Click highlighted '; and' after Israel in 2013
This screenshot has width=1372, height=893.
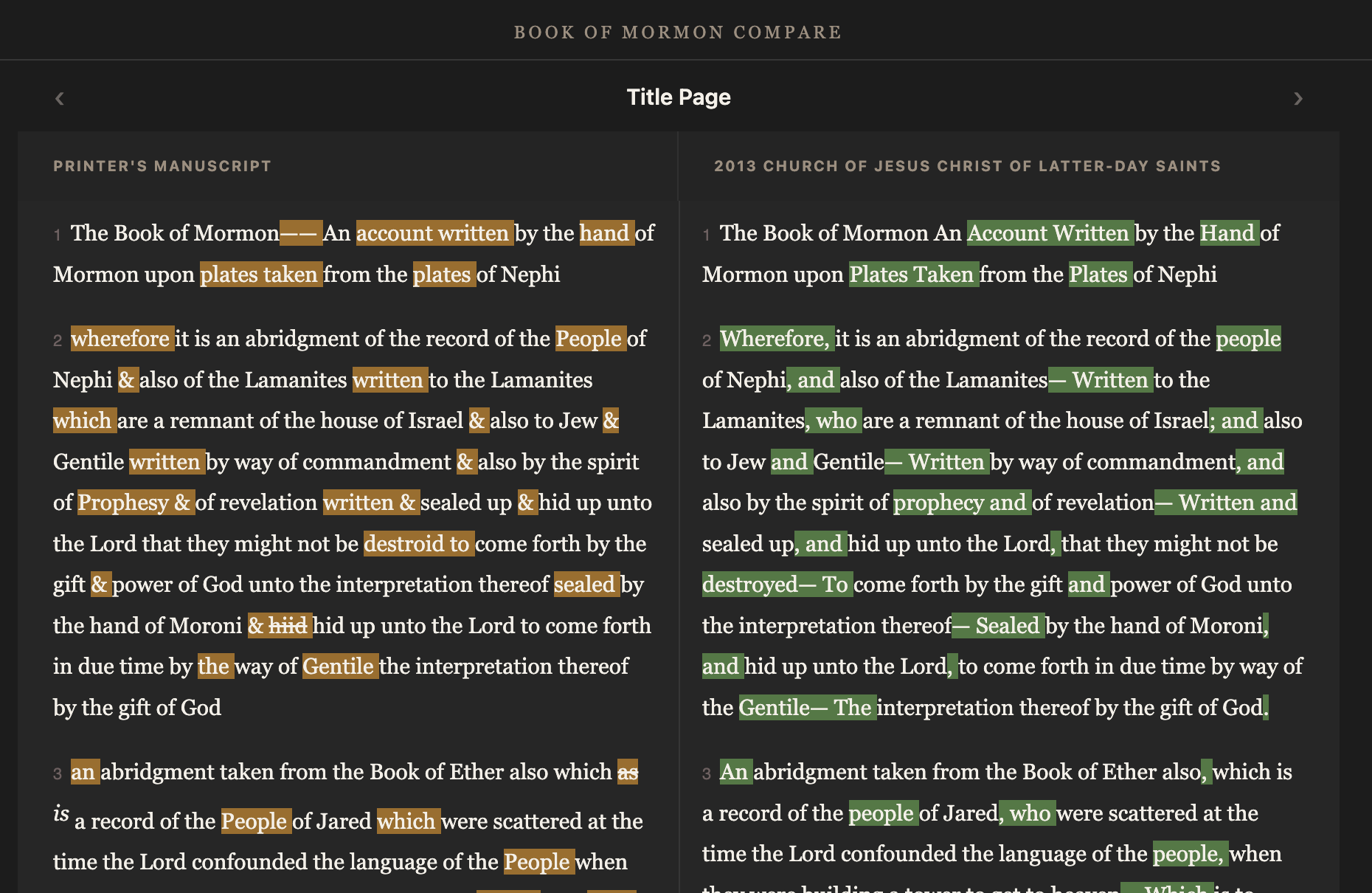click(1236, 421)
